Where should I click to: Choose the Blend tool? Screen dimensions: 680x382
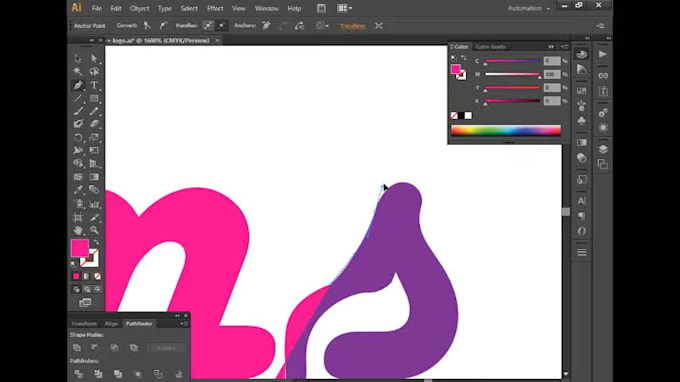94,189
